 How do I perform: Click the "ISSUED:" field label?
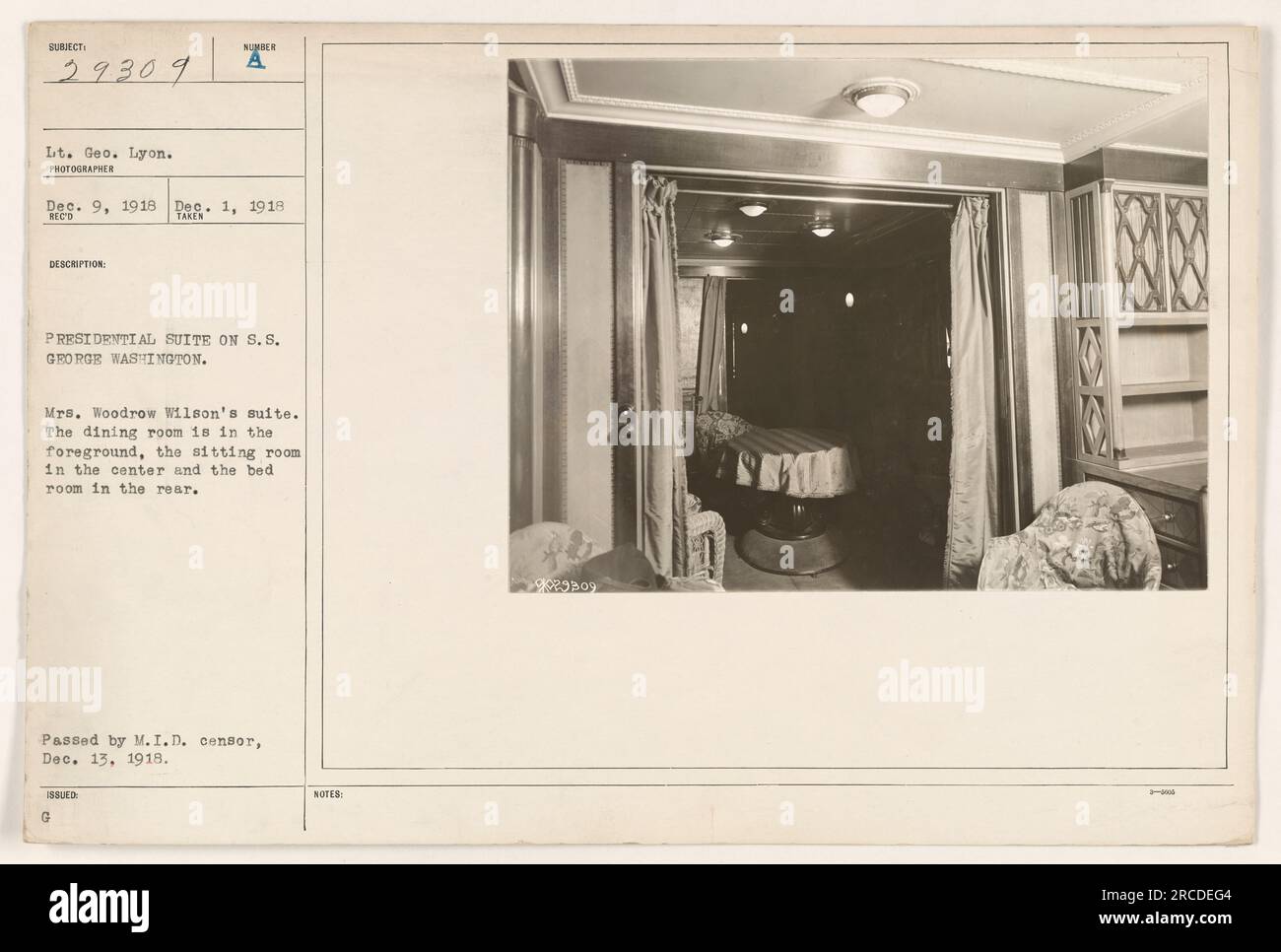61,793
